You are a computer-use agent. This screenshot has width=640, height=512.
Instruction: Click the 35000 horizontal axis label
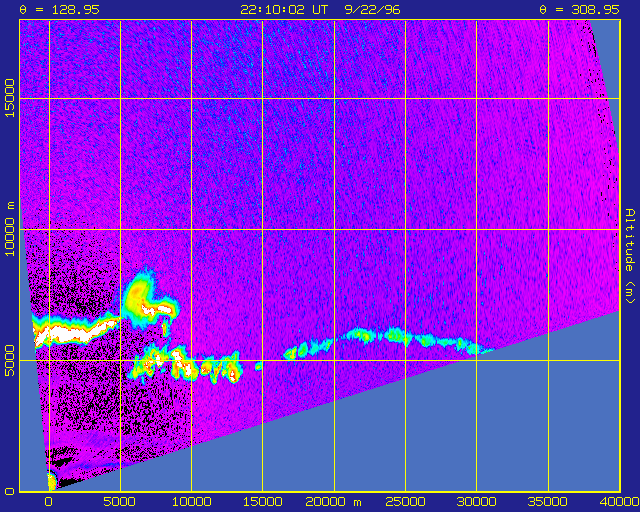tap(548, 502)
